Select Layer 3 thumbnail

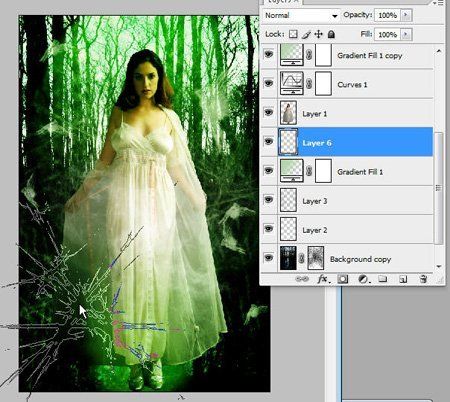pos(288,200)
